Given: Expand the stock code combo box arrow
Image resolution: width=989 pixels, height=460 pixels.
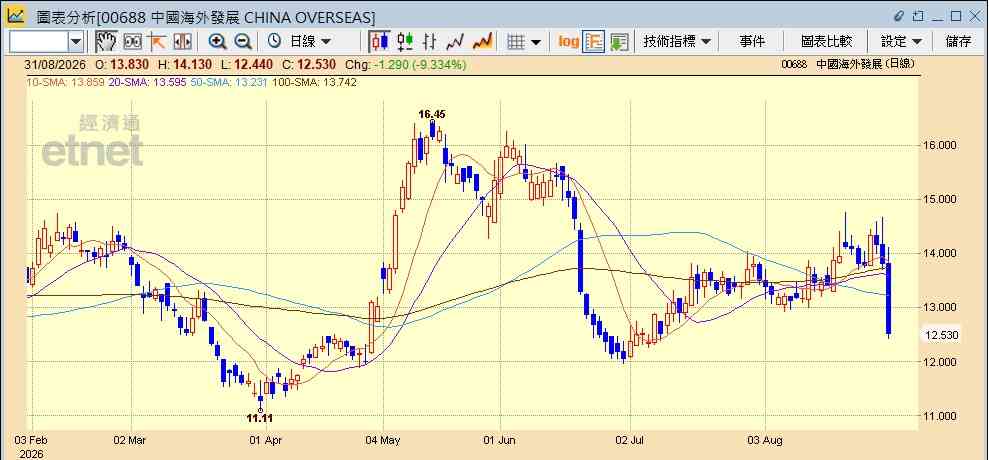Looking at the screenshot, I should (76, 42).
